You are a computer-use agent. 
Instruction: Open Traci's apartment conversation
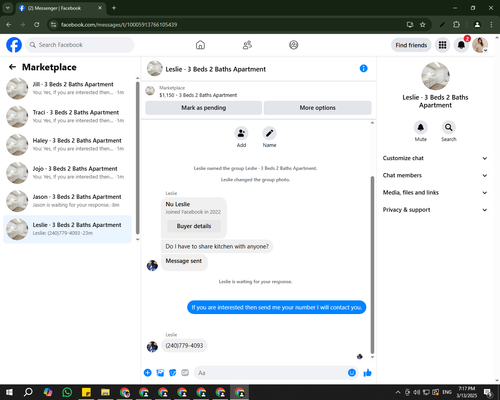point(68,116)
